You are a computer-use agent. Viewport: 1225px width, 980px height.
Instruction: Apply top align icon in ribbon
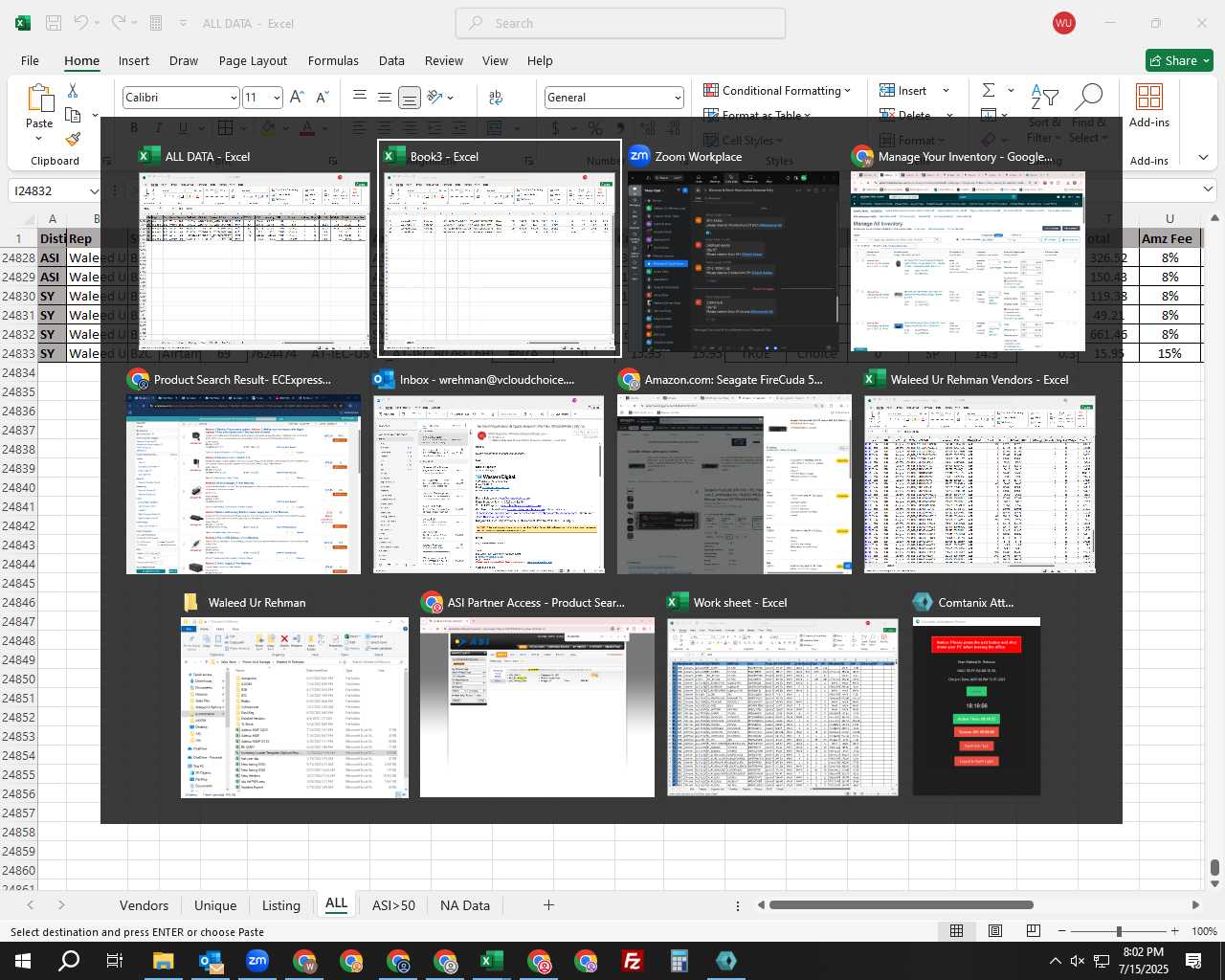360,96
